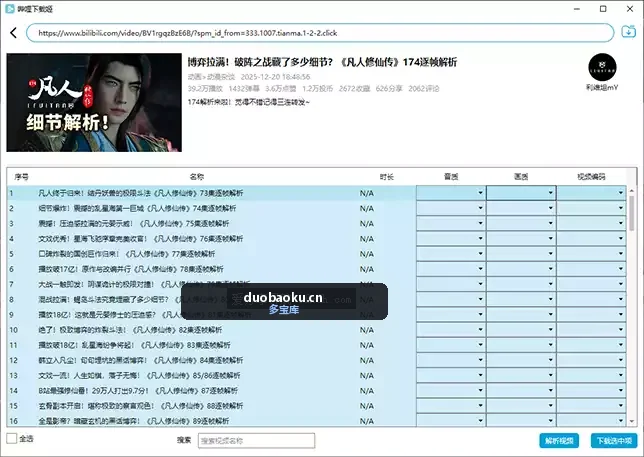Click the 下载选中项 button
Image resolution: width=644 pixels, height=457 pixels.
pyautogui.click(x=614, y=441)
